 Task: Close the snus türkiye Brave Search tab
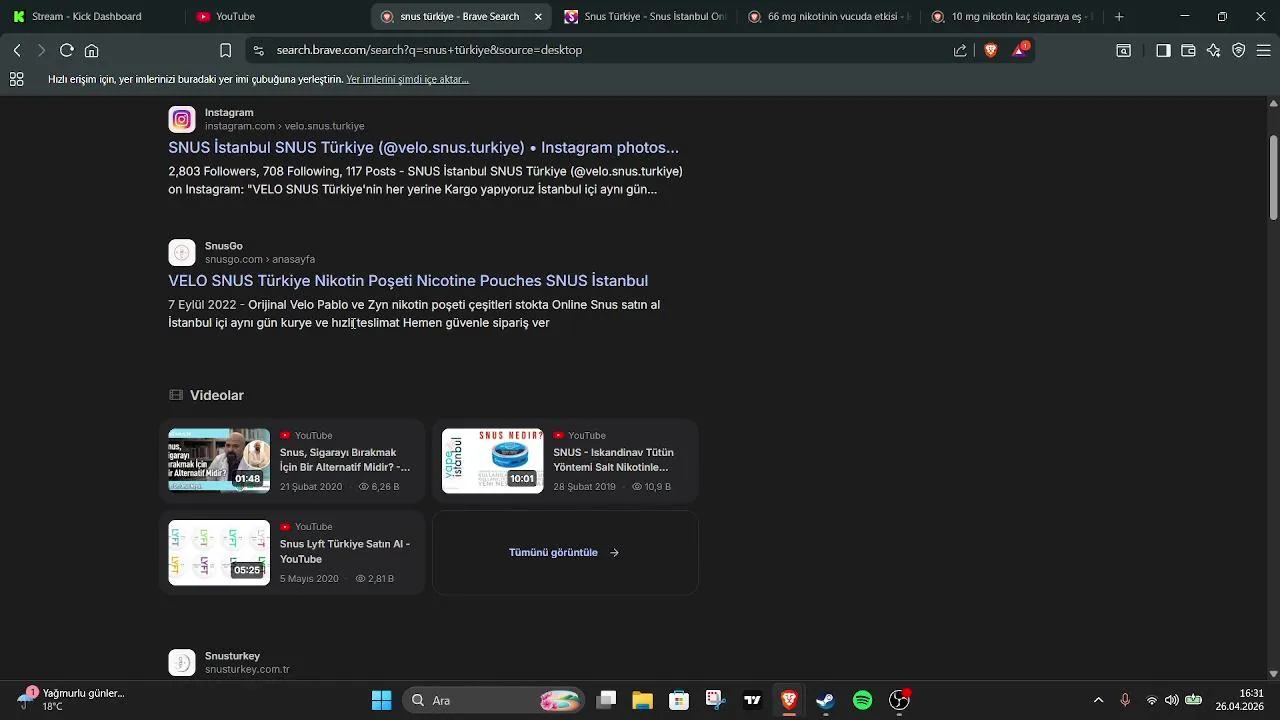pyautogui.click(x=538, y=17)
